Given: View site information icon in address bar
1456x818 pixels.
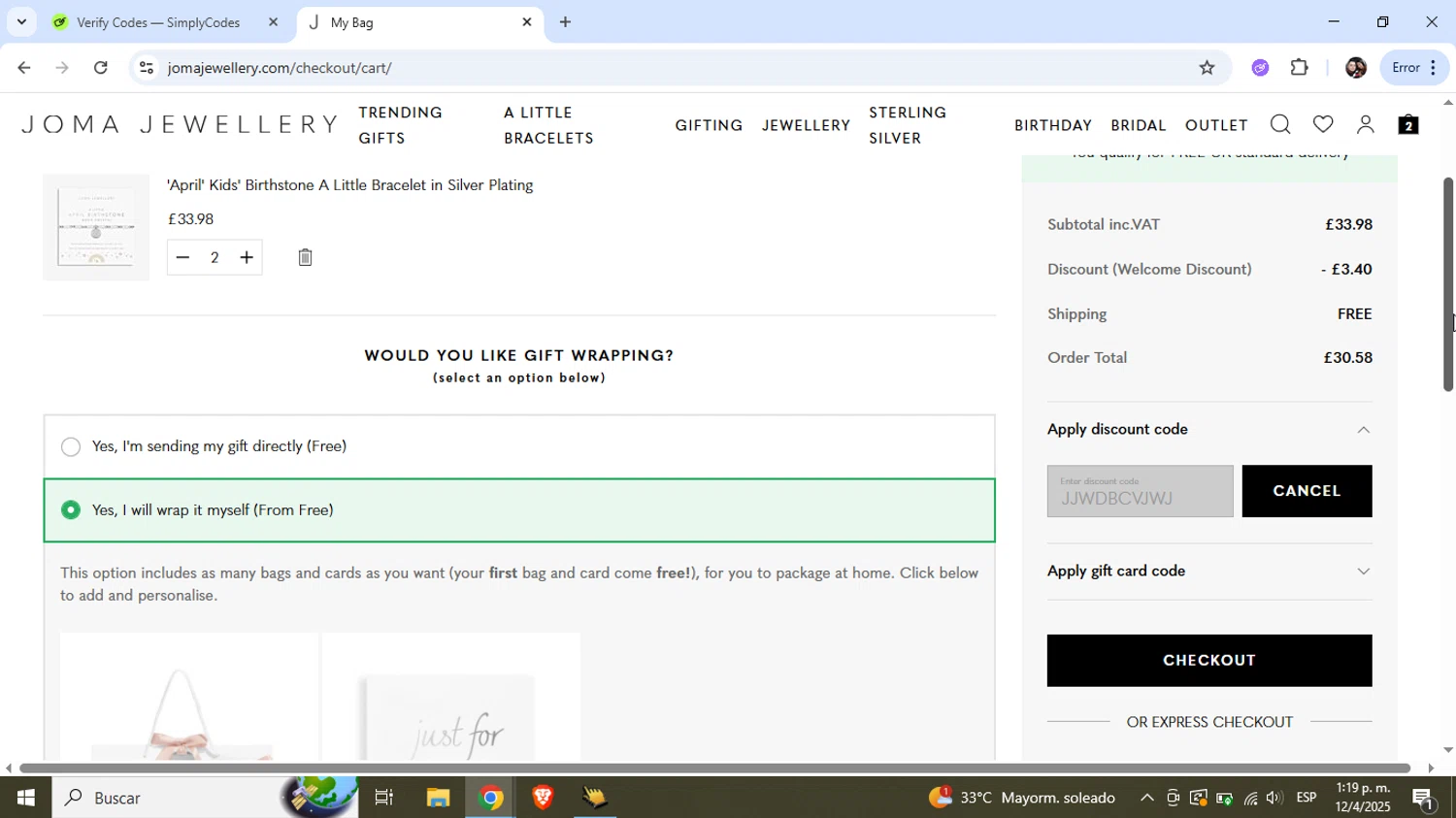Looking at the screenshot, I should 146,68.
